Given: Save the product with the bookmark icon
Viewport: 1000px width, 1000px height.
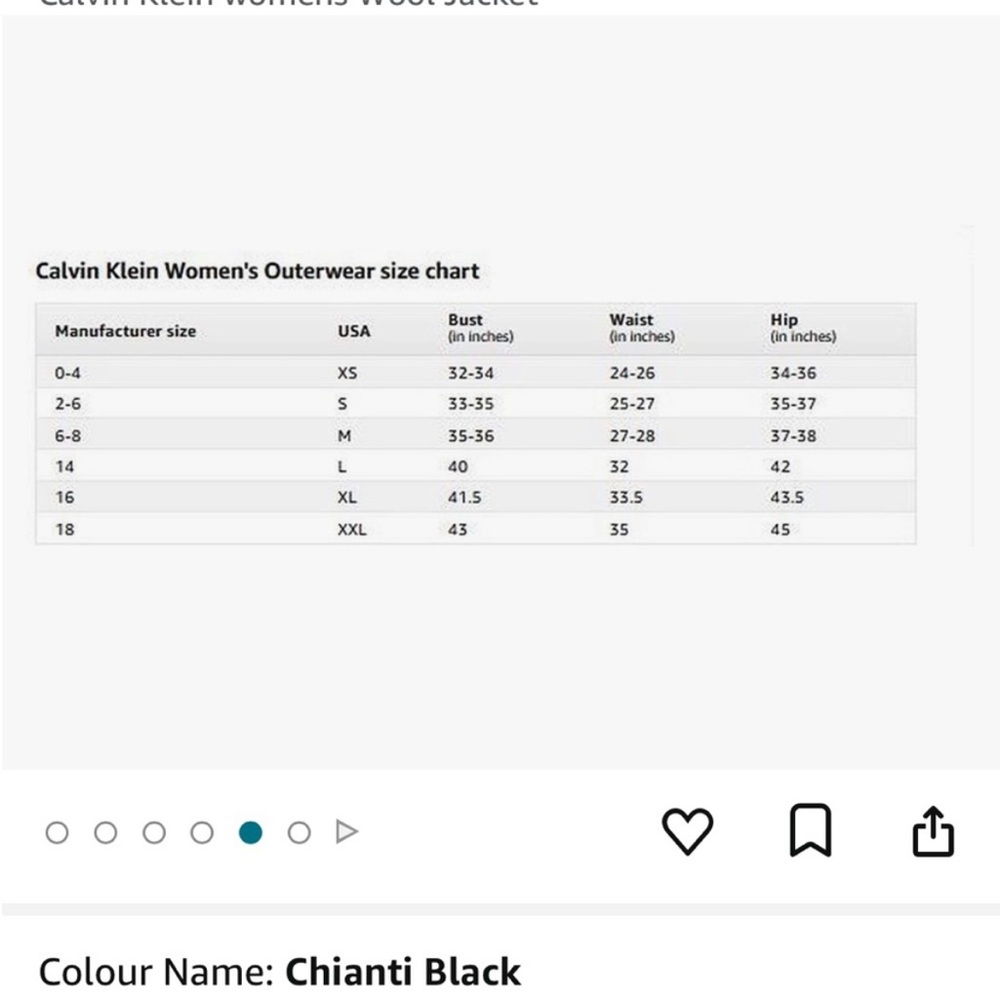Looking at the screenshot, I should coord(810,830).
